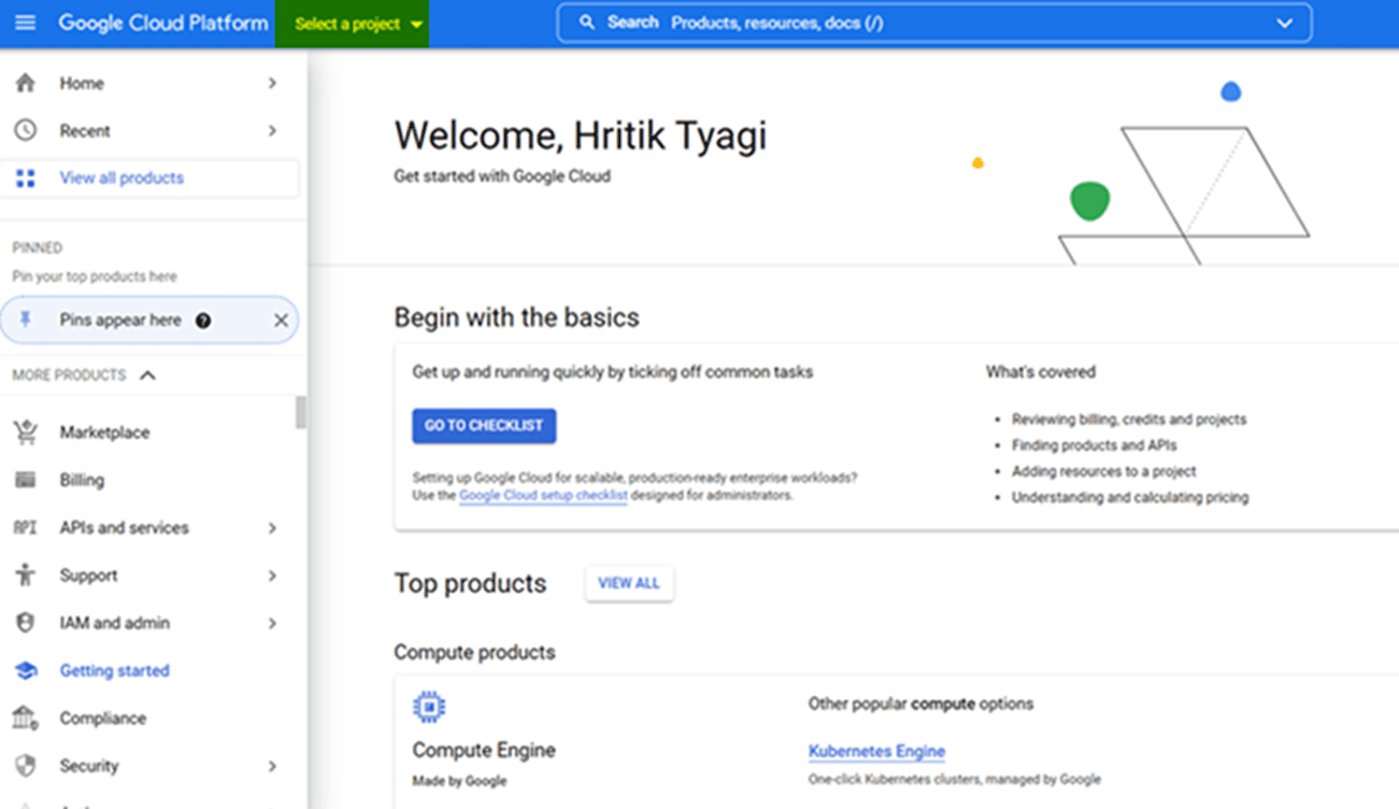Click the APIs and services icon
The image size is (1399, 809).
coord(26,527)
